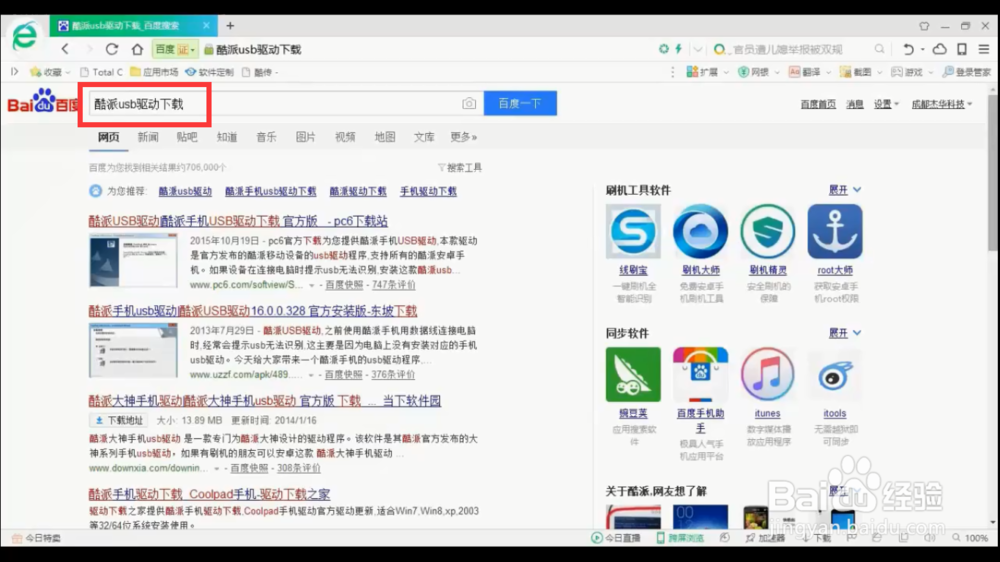Image resolution: width=1000 pixels, height=562 pixels.
Task: Switch to the 文库 tab
Action: tap(424, 137)
